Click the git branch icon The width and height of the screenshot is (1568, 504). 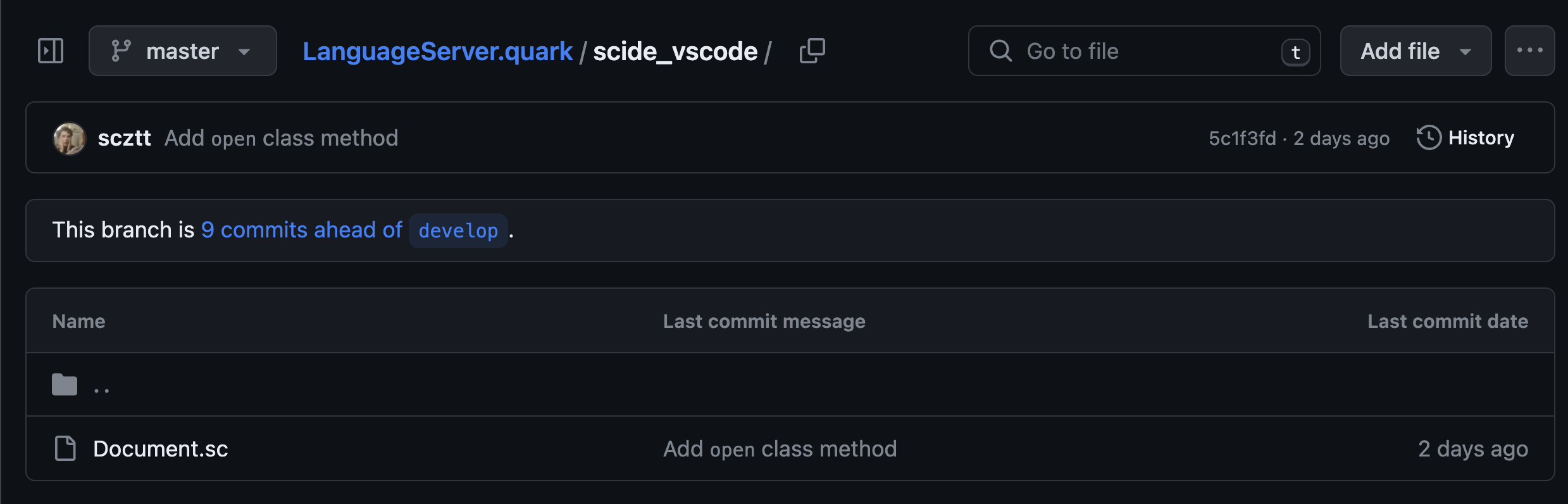click(x=120, y=51)
